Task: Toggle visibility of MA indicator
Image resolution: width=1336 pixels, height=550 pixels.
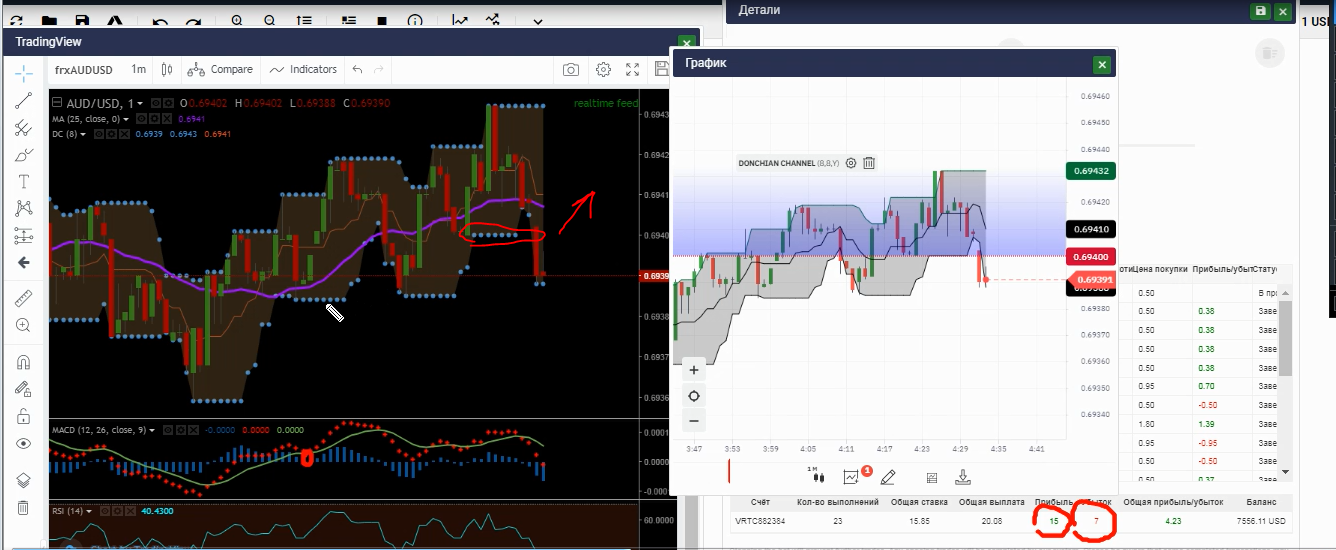Action: click(x=141, y=119)
